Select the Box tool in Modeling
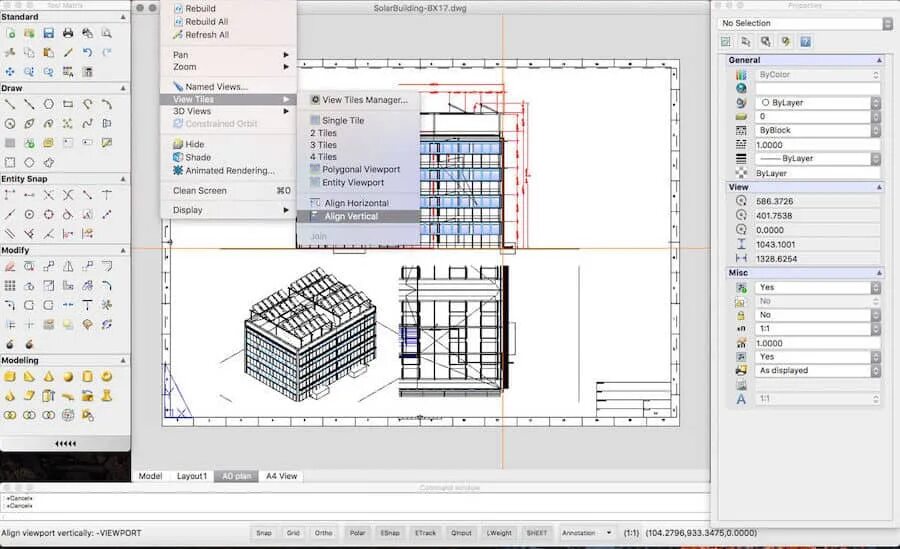Screen dimensions: 900x549 pyautogui.click(x=10, y=377)
